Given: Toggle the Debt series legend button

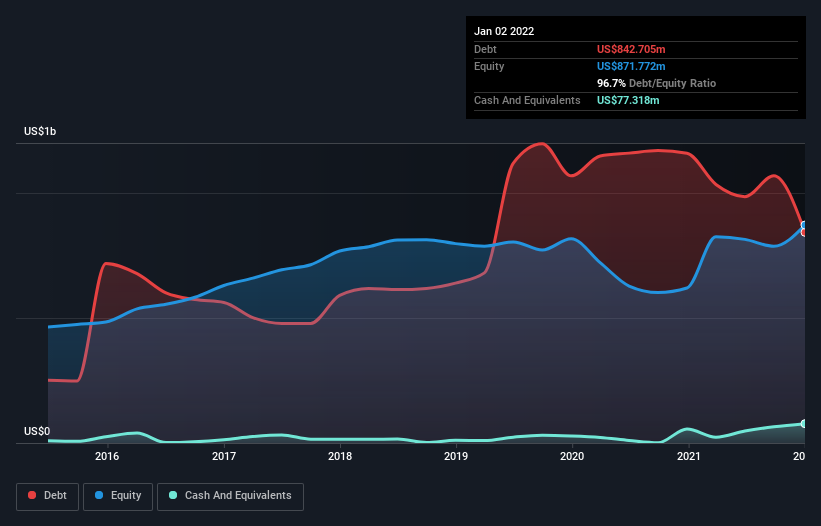Looking at the screenshot, I should click(x=48, y=496).
